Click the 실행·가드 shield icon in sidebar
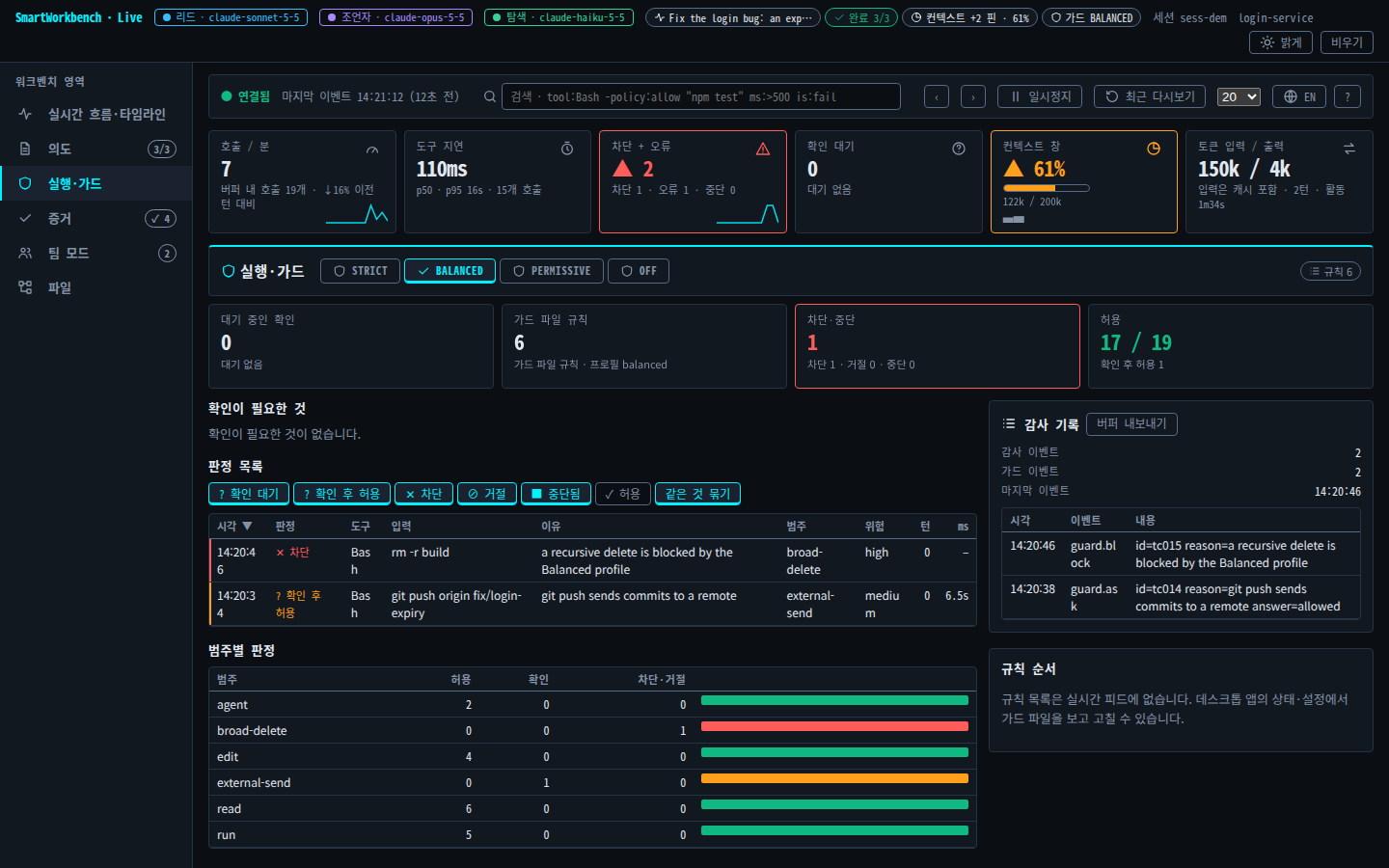Image resolution: width=1389 pixels, height=868 pixels. click(x=25, y=183)
